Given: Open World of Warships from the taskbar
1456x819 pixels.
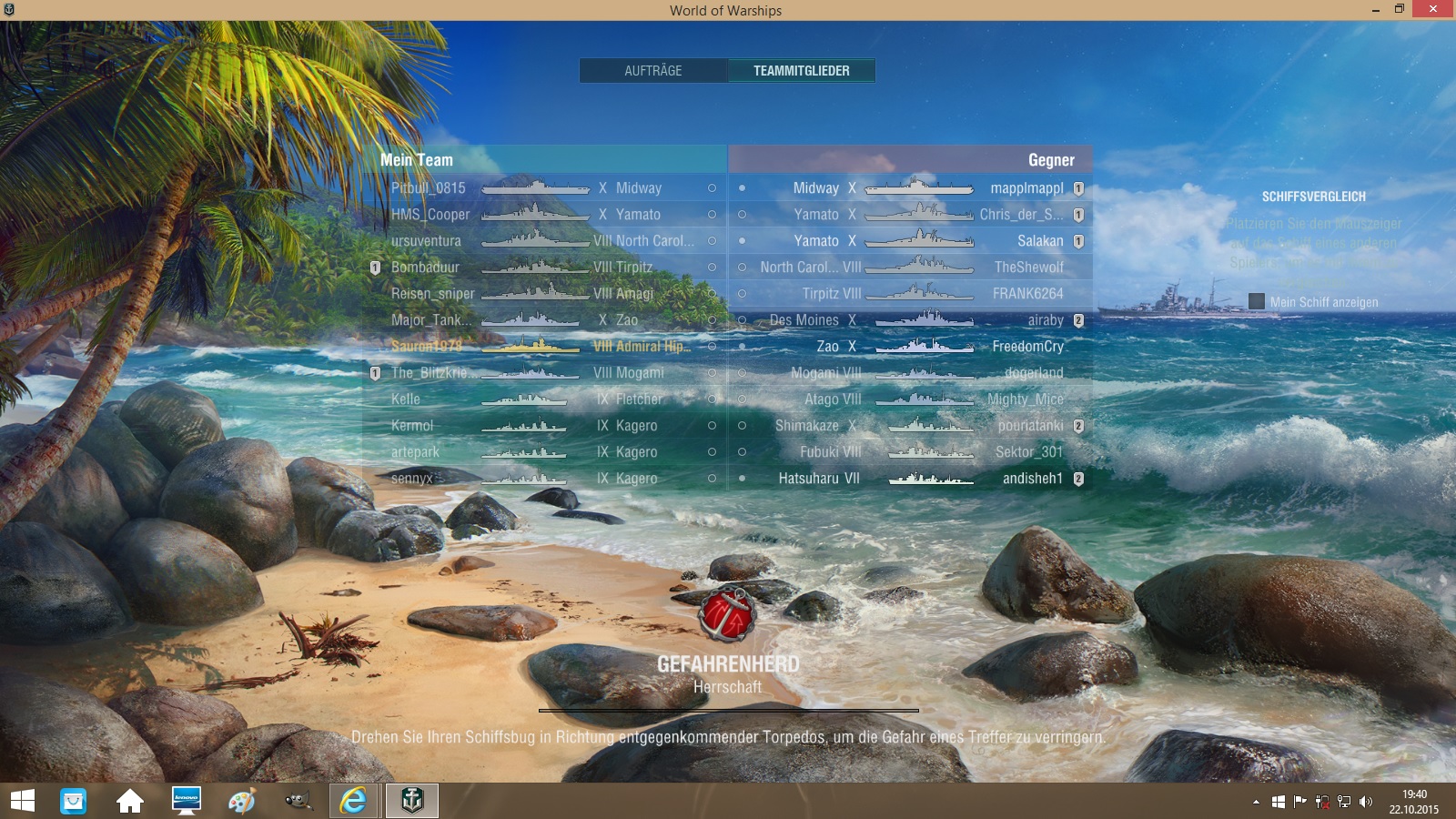Looking at the screenshot, I should pos(412,801).
